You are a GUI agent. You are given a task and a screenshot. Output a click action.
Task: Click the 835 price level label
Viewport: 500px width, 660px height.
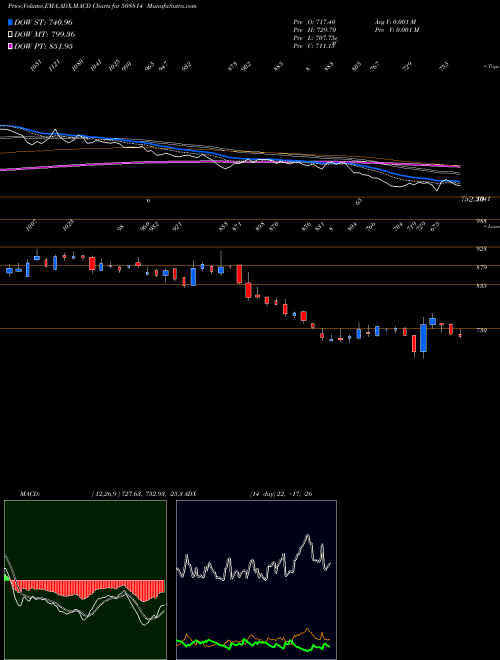[481, 286]
